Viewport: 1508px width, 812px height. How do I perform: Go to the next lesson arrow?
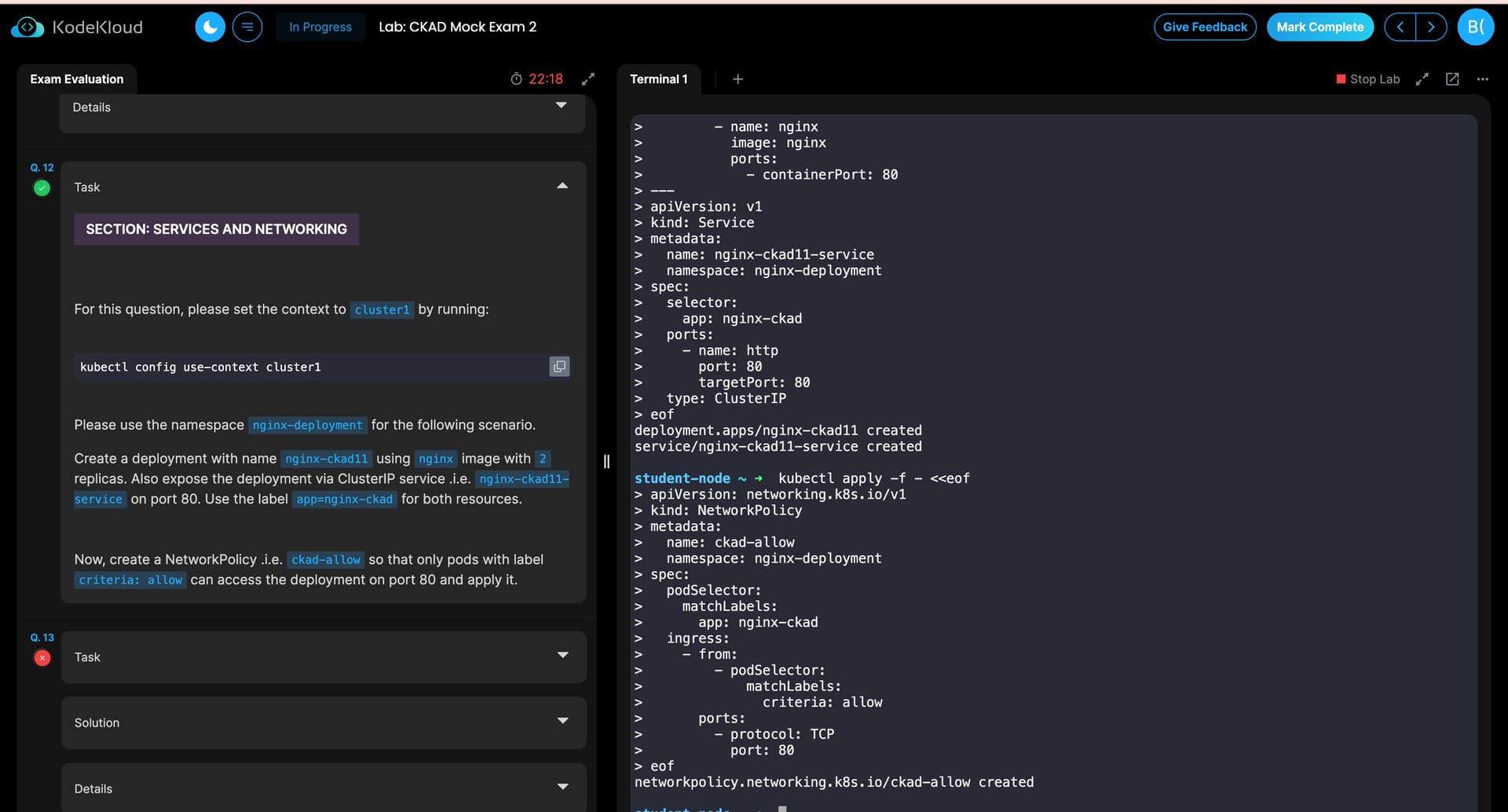[x=1431, y=27]
